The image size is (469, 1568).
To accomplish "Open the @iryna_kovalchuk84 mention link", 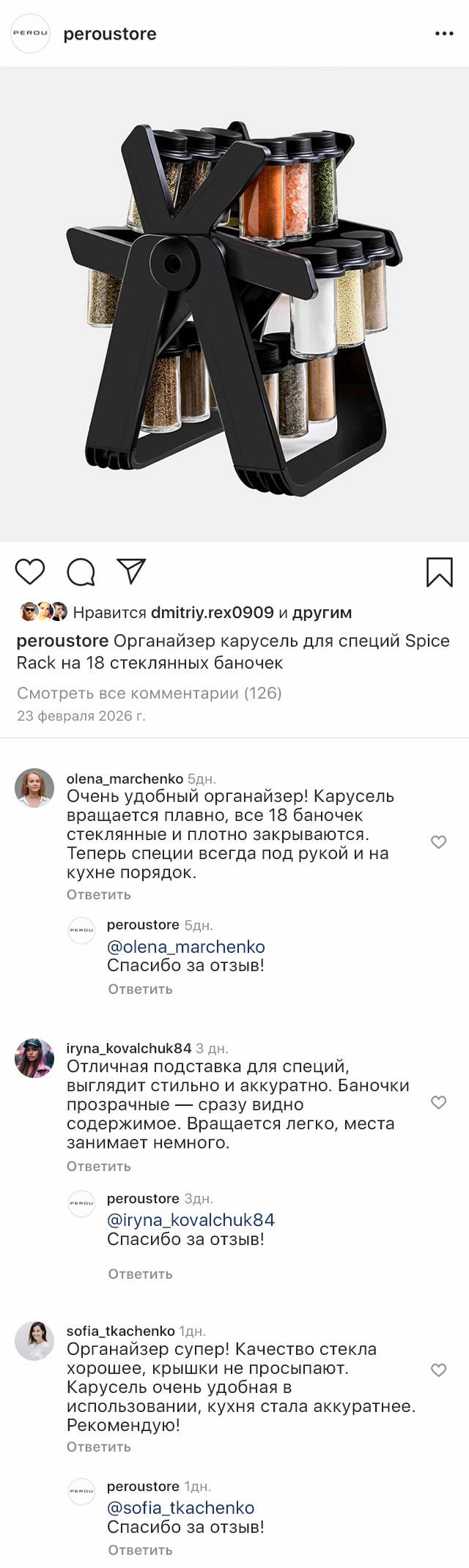I will pyautogui.click(x=191, y=1220).
